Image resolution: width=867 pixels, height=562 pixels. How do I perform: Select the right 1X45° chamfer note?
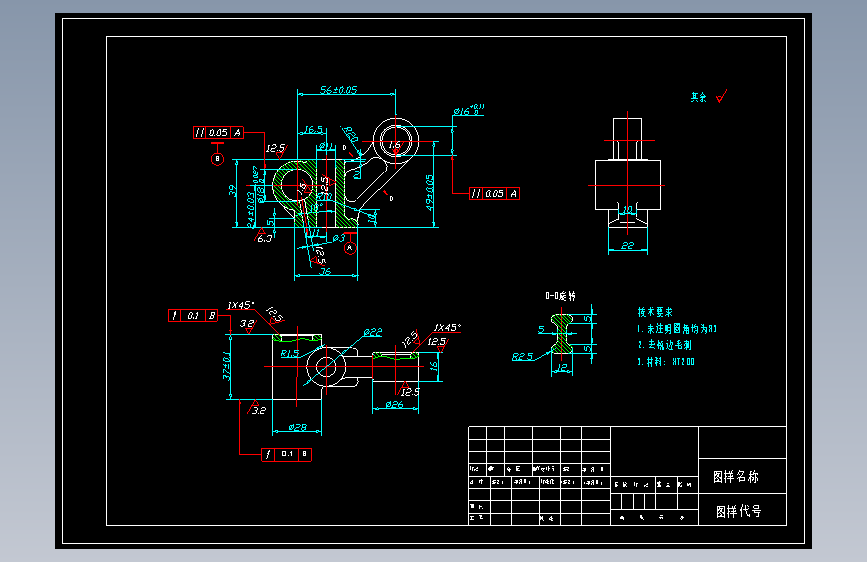tap(447, 327)
